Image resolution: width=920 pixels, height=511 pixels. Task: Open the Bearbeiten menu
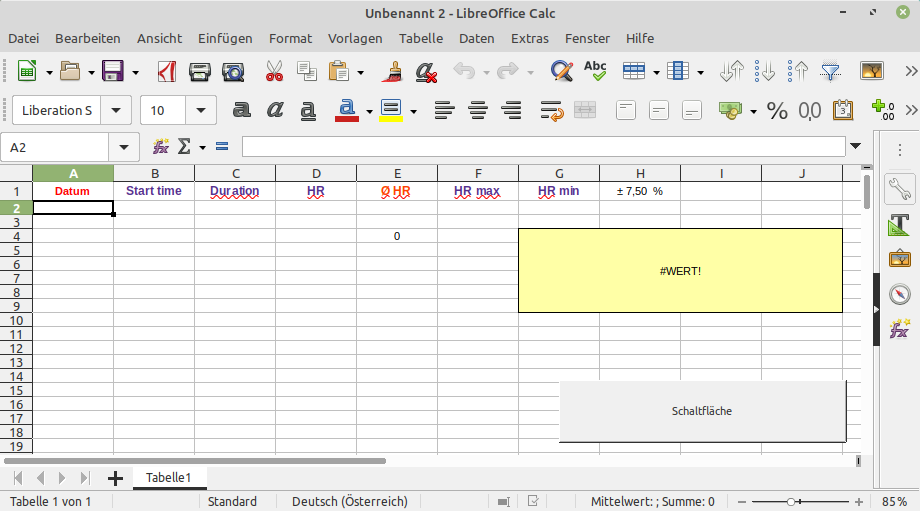(88, 38)
